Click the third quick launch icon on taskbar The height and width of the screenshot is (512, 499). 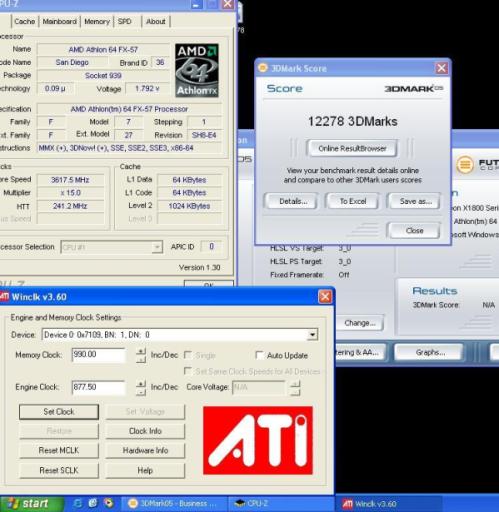108,503
